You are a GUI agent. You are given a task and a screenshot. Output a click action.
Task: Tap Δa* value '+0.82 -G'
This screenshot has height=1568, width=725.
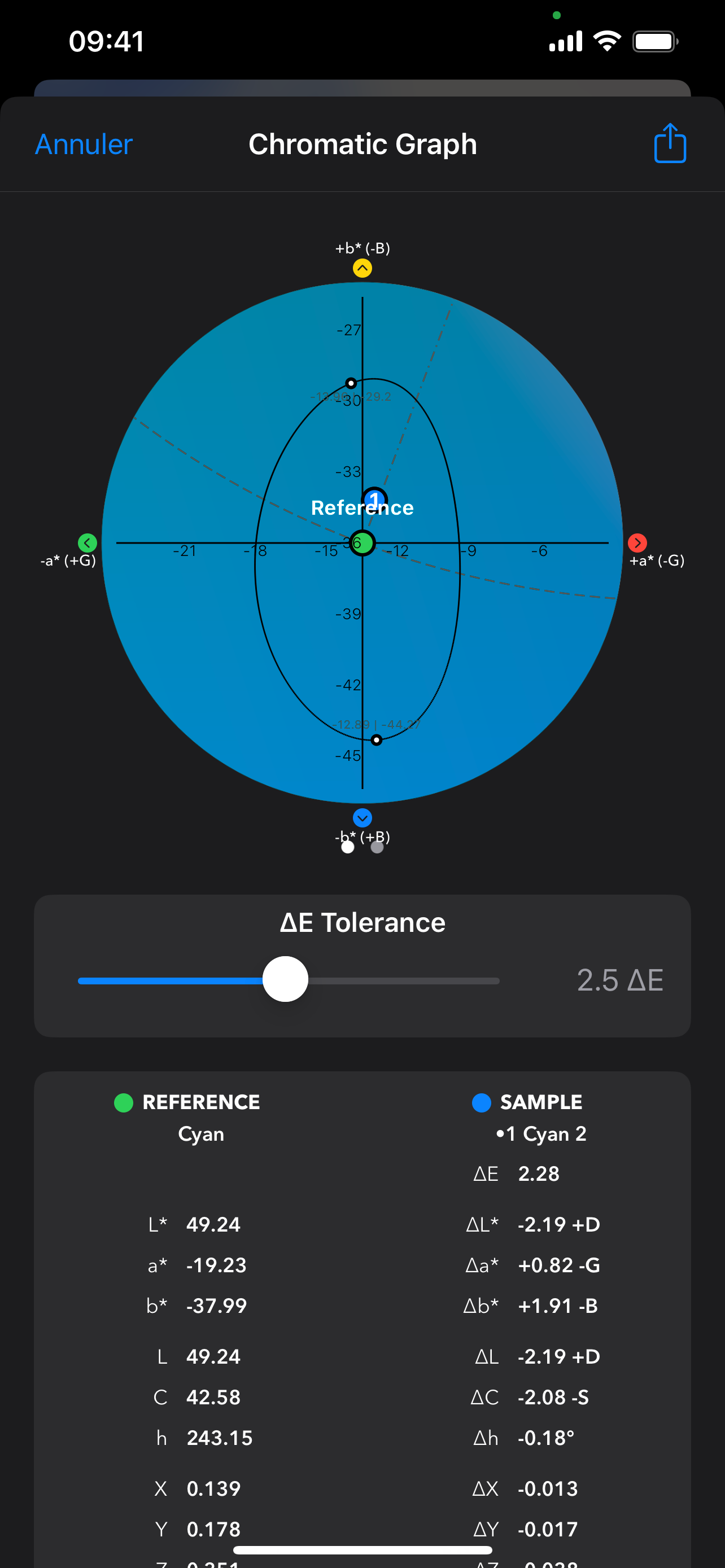click(559, 1265)
